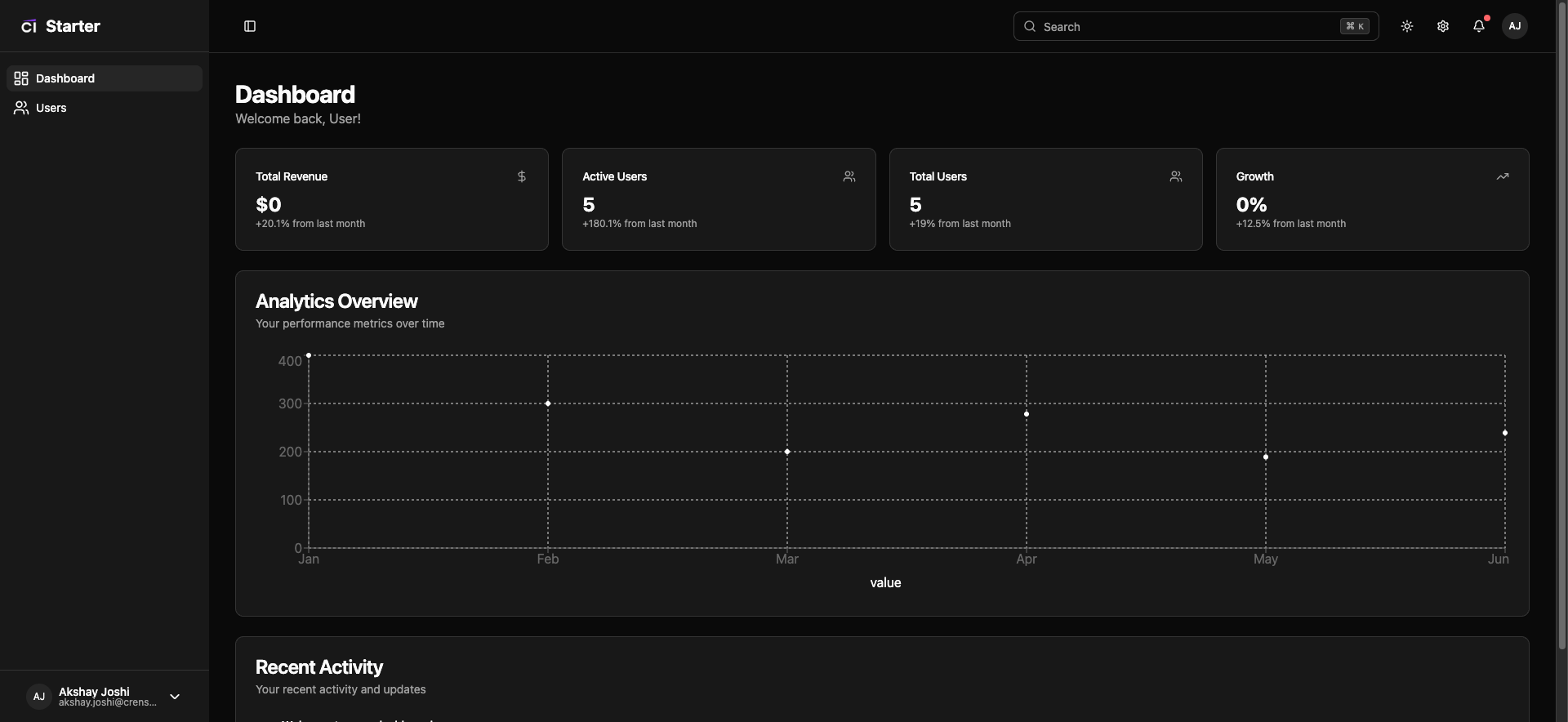1568x722 pixels.
Task: Click 'Your recent activity and updates' text
Action: (x=341, y=689)
